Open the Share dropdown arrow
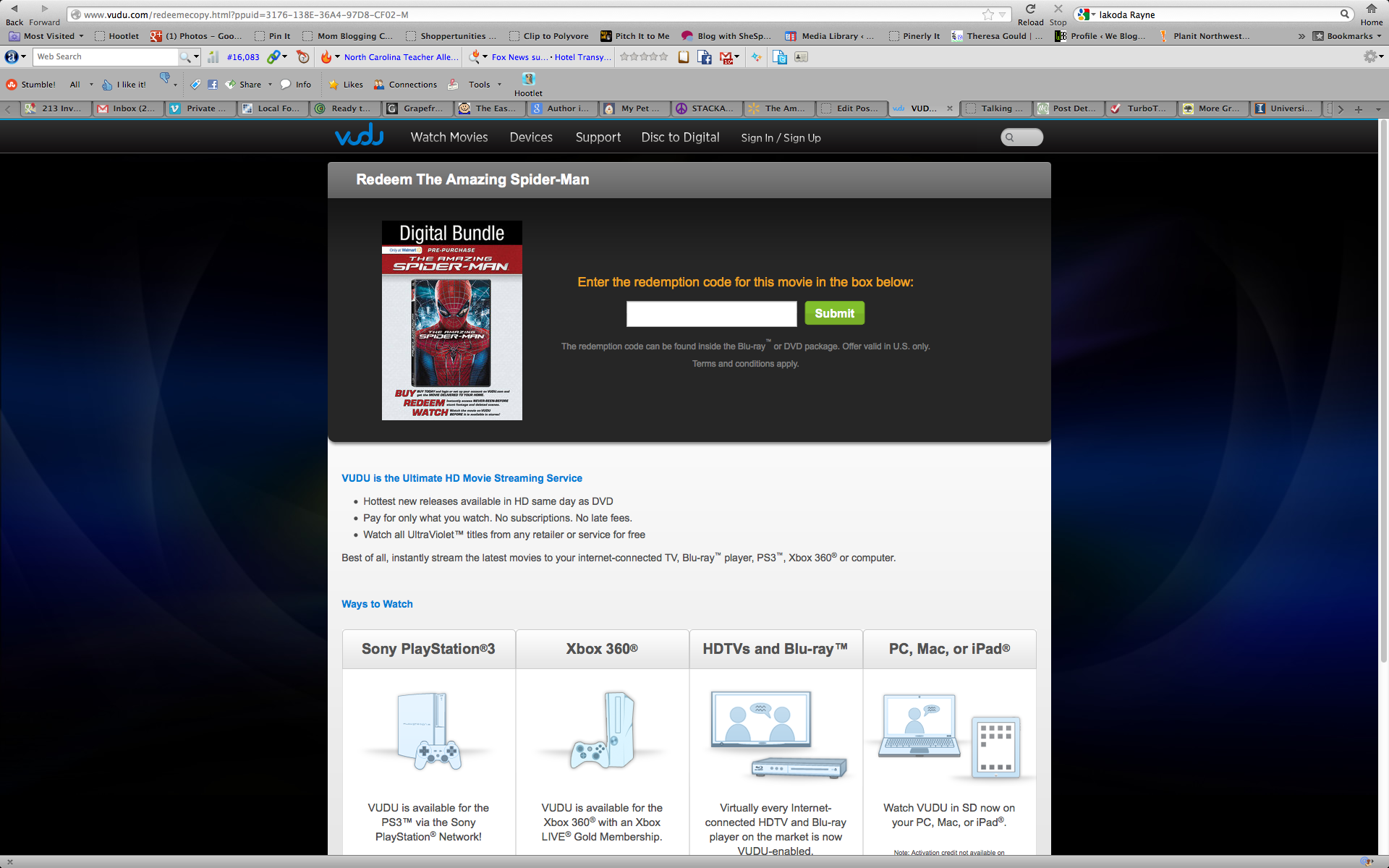This screenshot has height=868, width=1389. pyautogui.click(x=270, y=85)
